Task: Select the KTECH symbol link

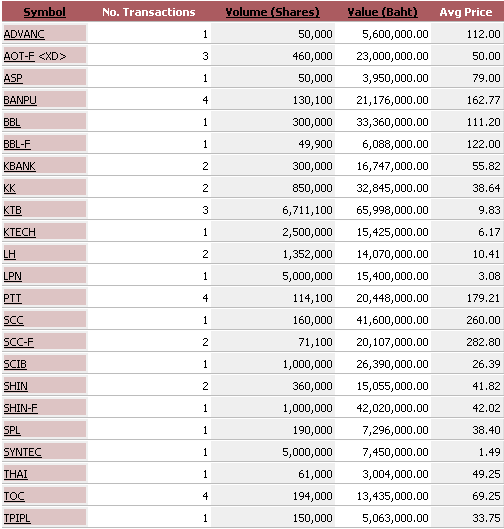Action: pos(20,232)
